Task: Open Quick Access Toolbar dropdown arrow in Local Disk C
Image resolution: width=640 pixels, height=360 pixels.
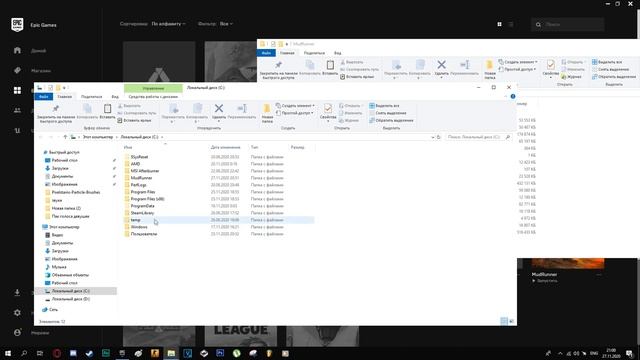Action: [x=64, y=88]
